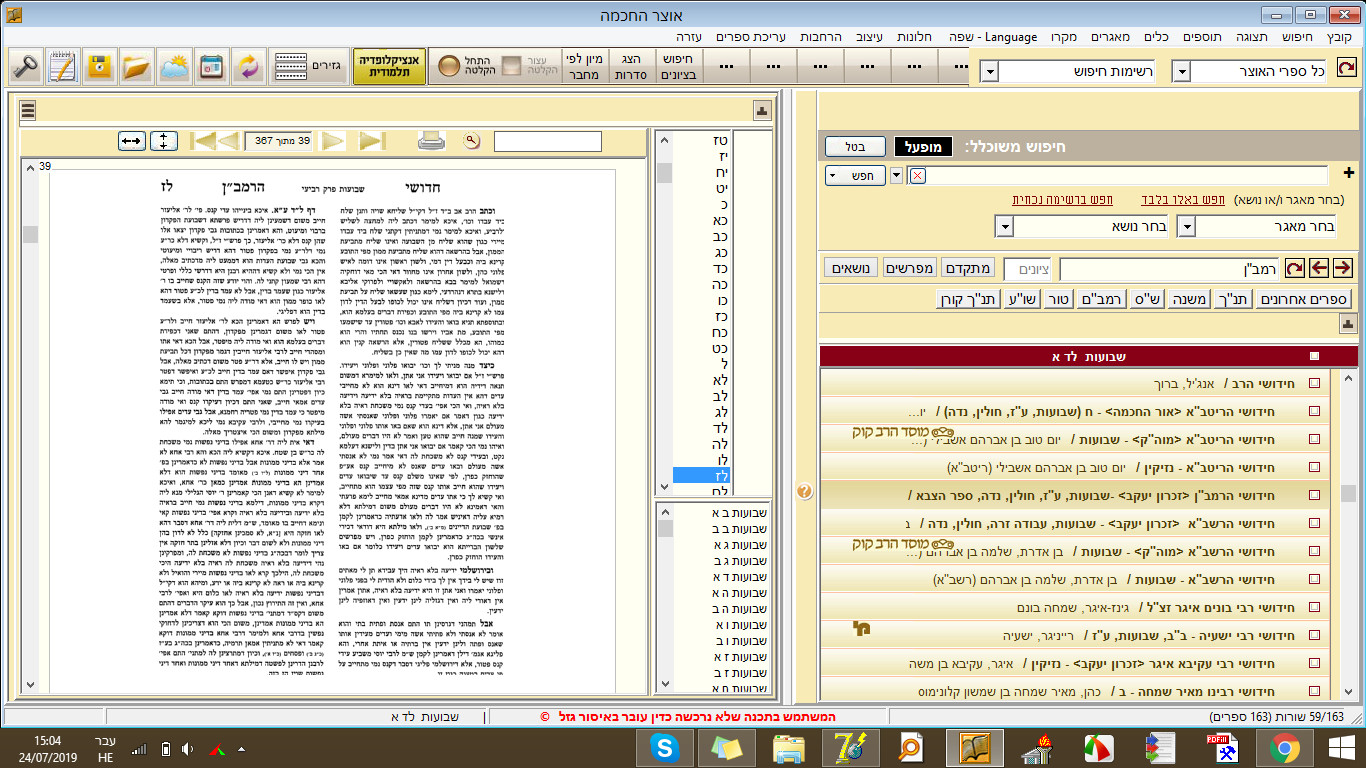Open אנציקלופדיה תלמודית
Viewport: 1366px width, 768px height.
point(390,67)
